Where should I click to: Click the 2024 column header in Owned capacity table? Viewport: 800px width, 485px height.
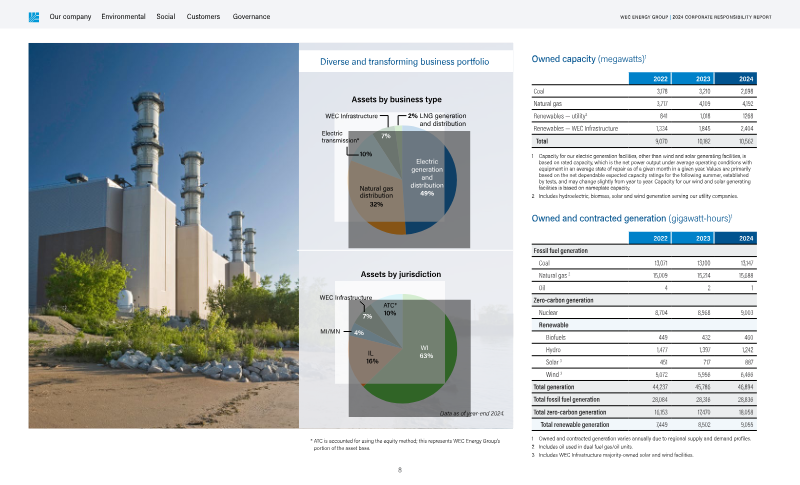click(x=747, y=78)
